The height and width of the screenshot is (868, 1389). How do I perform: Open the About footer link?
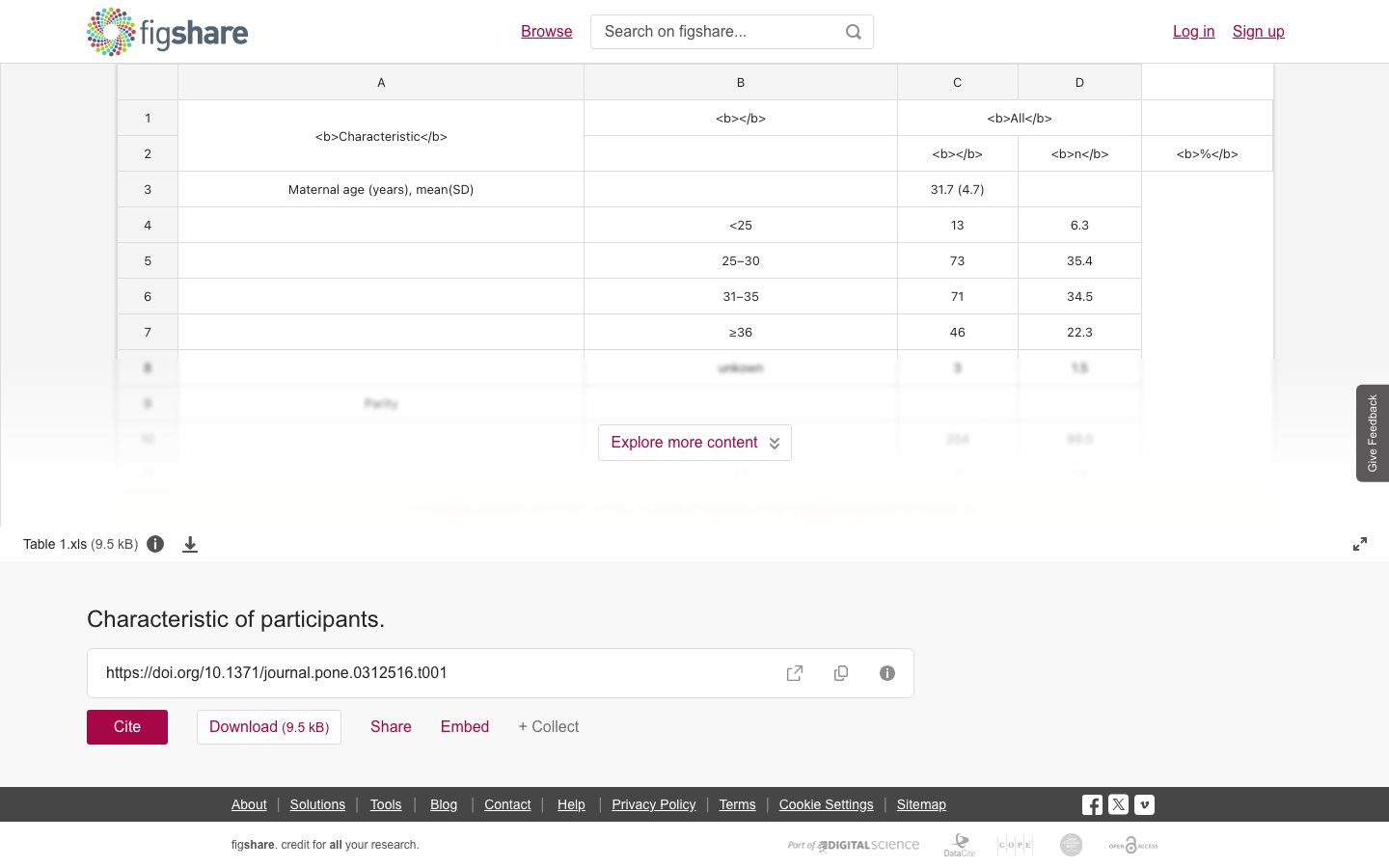[249, 804]
